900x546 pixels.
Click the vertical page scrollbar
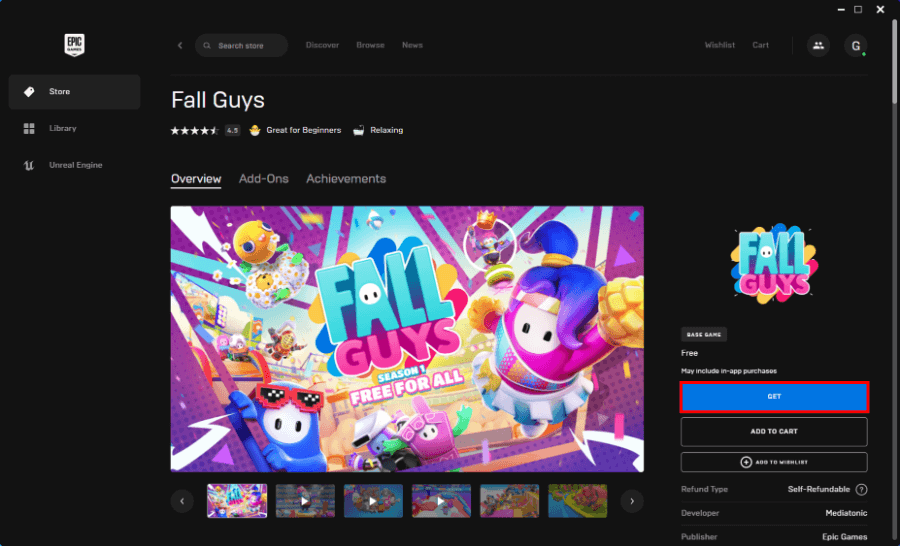[x=895, y=61]
